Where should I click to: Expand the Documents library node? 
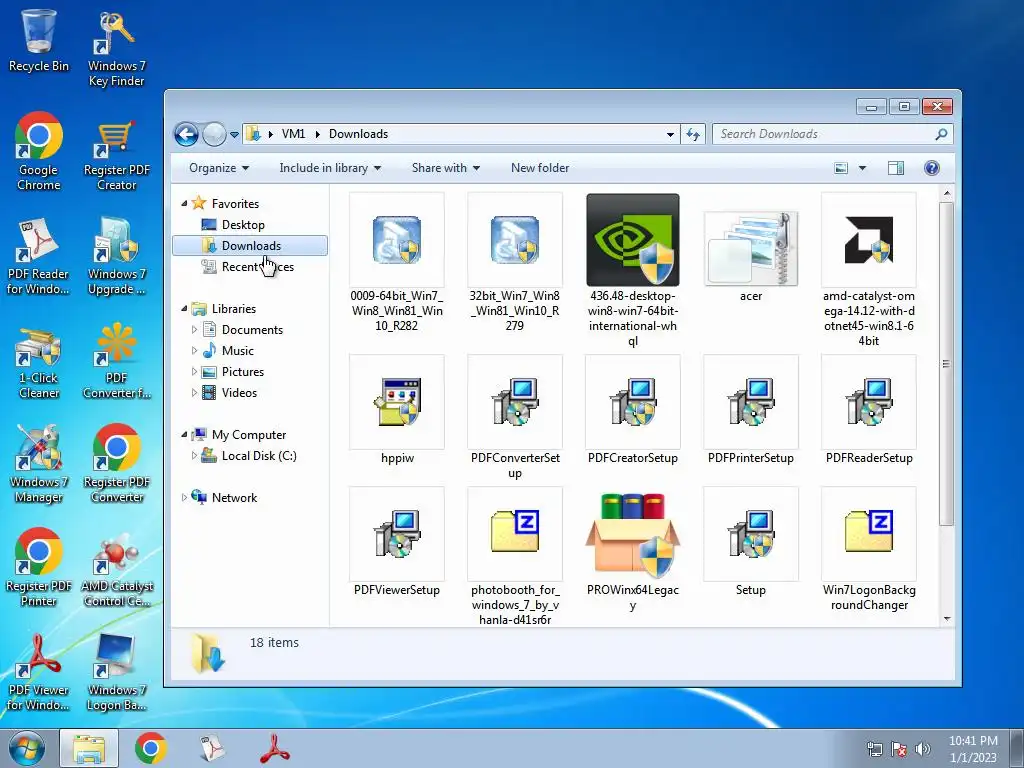pyautogui.click(x=194, y=330)
